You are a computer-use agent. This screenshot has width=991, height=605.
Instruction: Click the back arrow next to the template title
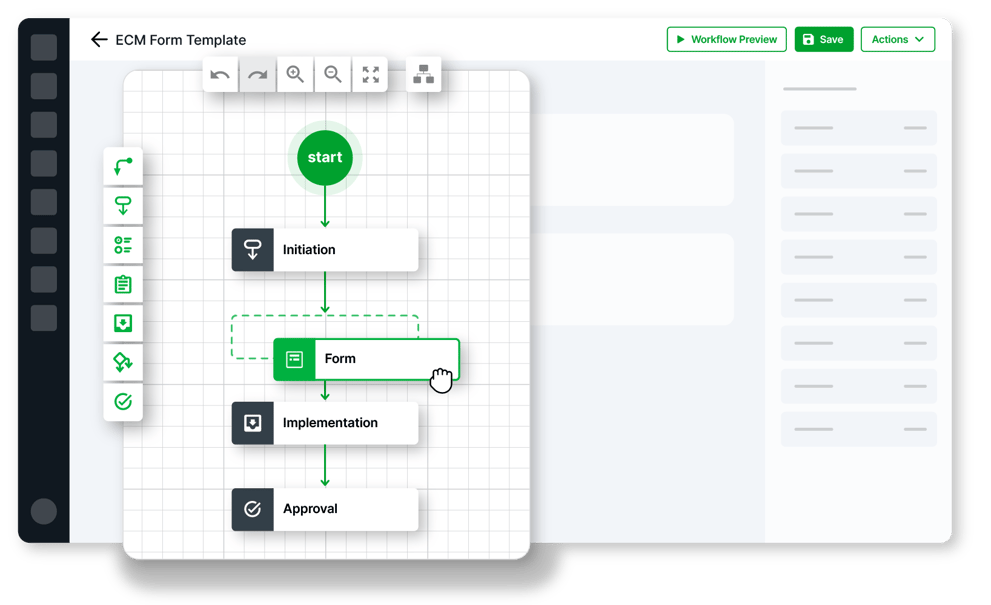click(x=99, y=39)
